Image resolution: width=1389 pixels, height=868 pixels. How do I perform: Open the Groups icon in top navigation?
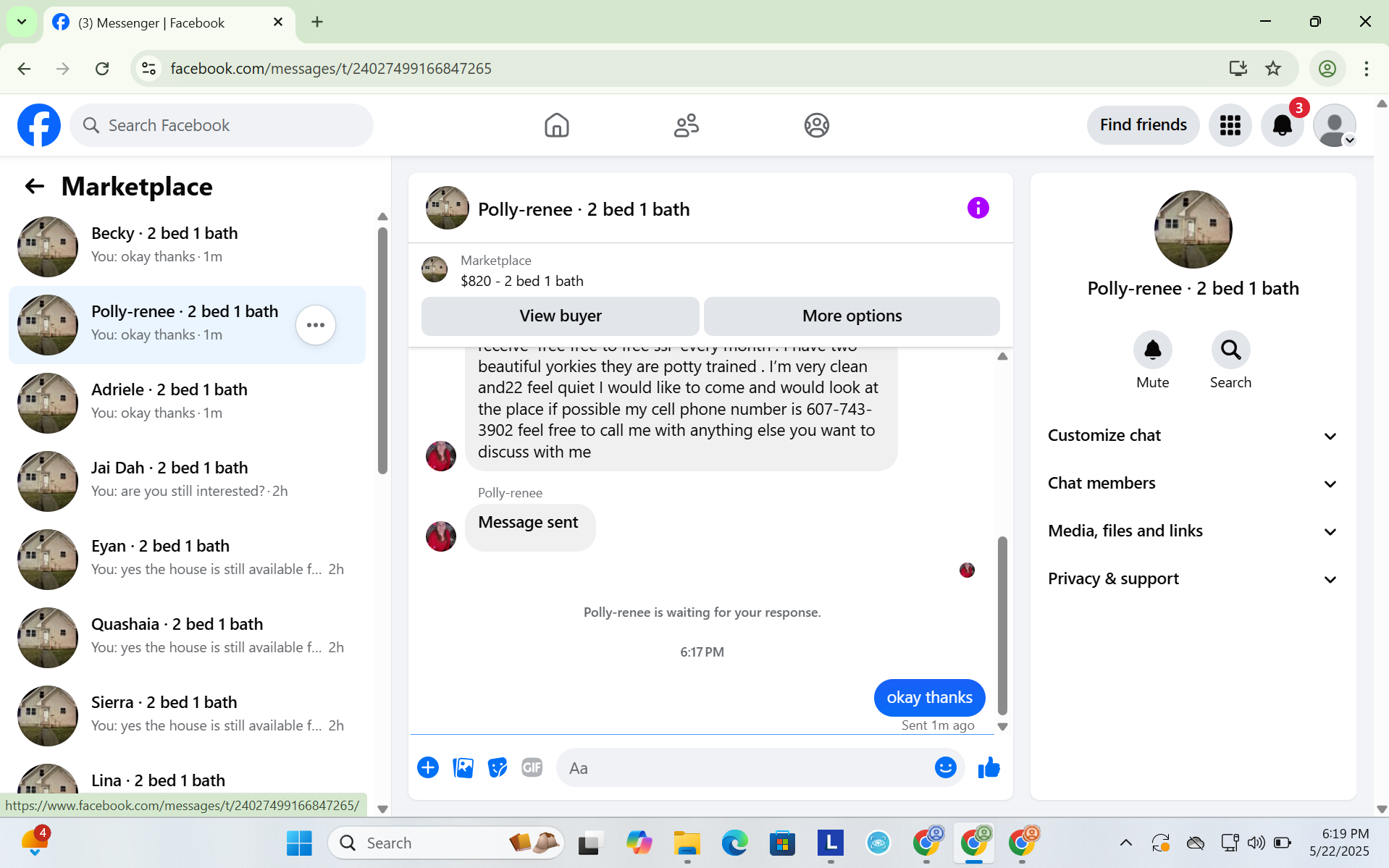tap(816, 125)
